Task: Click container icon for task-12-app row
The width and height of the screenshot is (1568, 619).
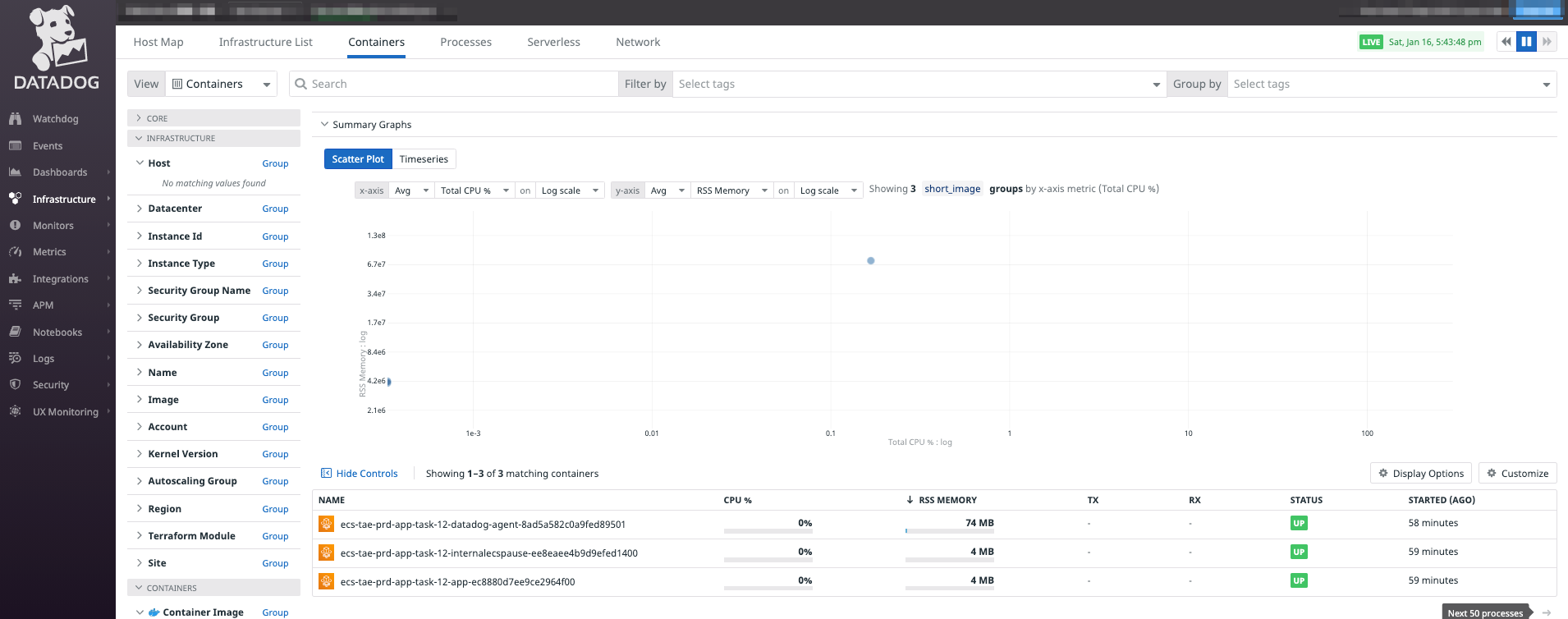Action: tap(326, 581)
